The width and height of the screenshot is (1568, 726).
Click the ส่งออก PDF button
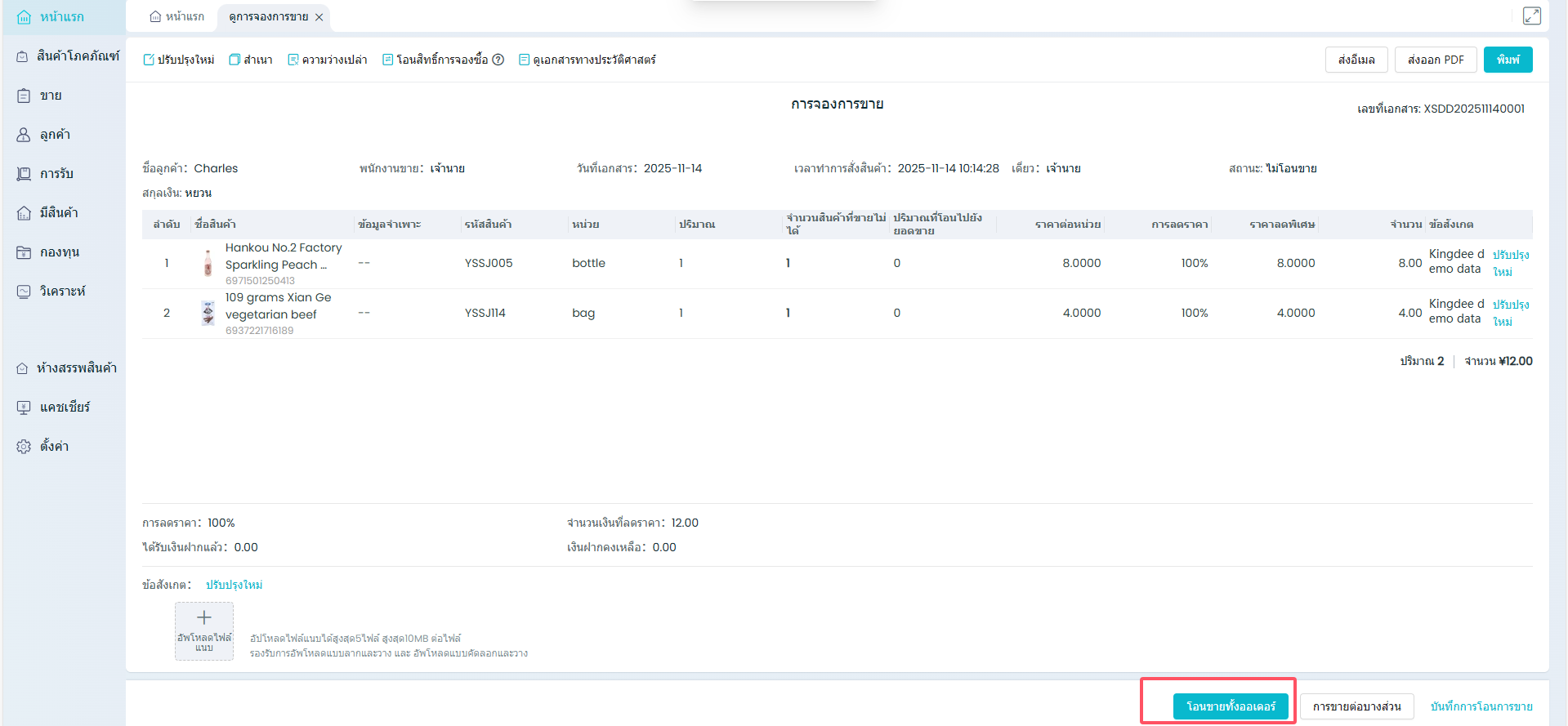point(1436,60)
